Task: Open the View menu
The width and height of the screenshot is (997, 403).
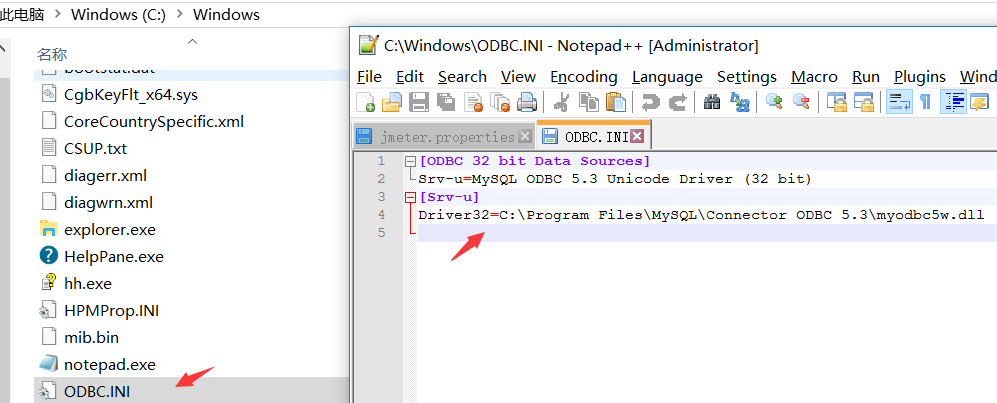Action: click(x=518, y=77)
